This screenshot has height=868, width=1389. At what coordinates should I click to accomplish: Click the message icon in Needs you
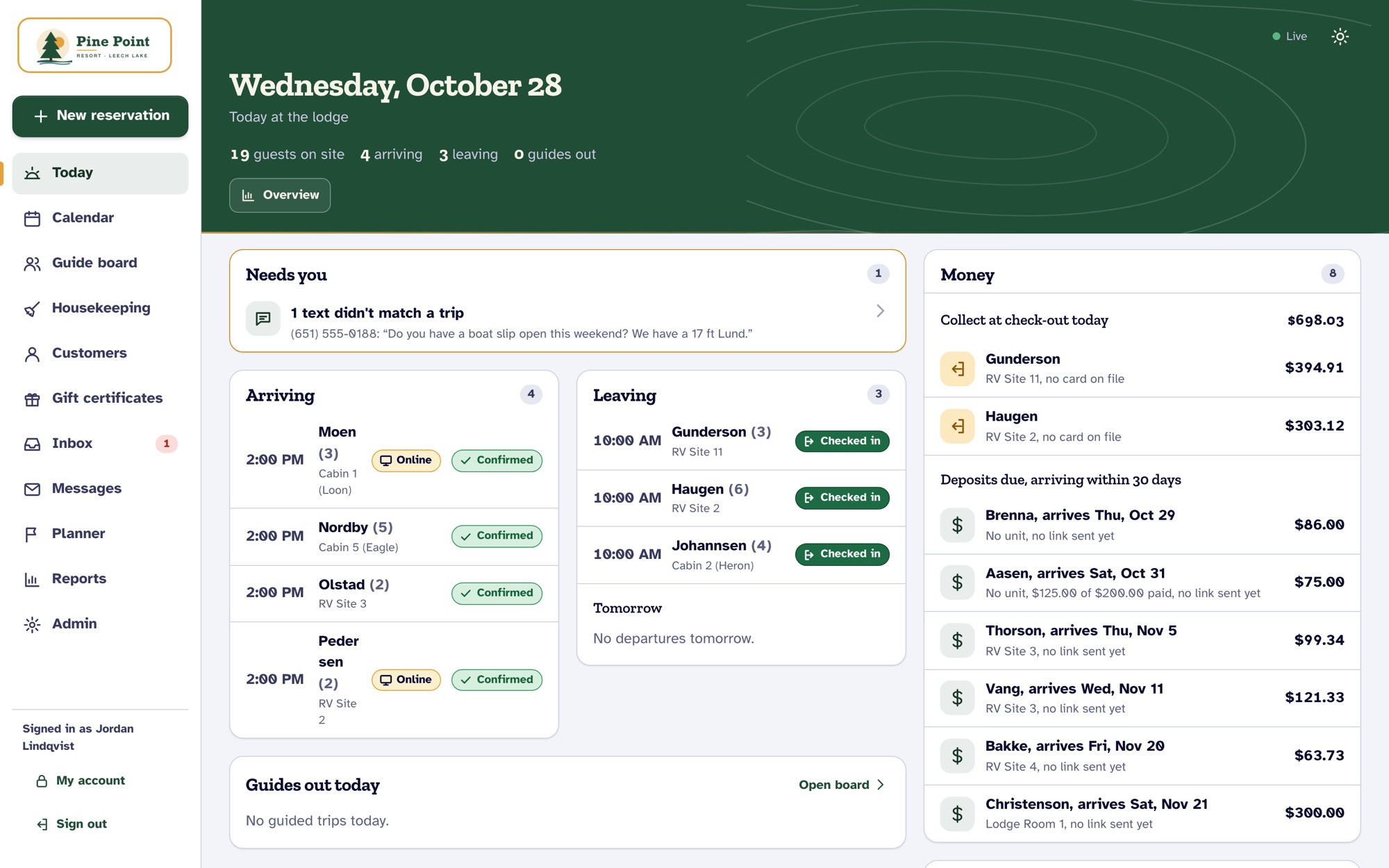(263, 319)
